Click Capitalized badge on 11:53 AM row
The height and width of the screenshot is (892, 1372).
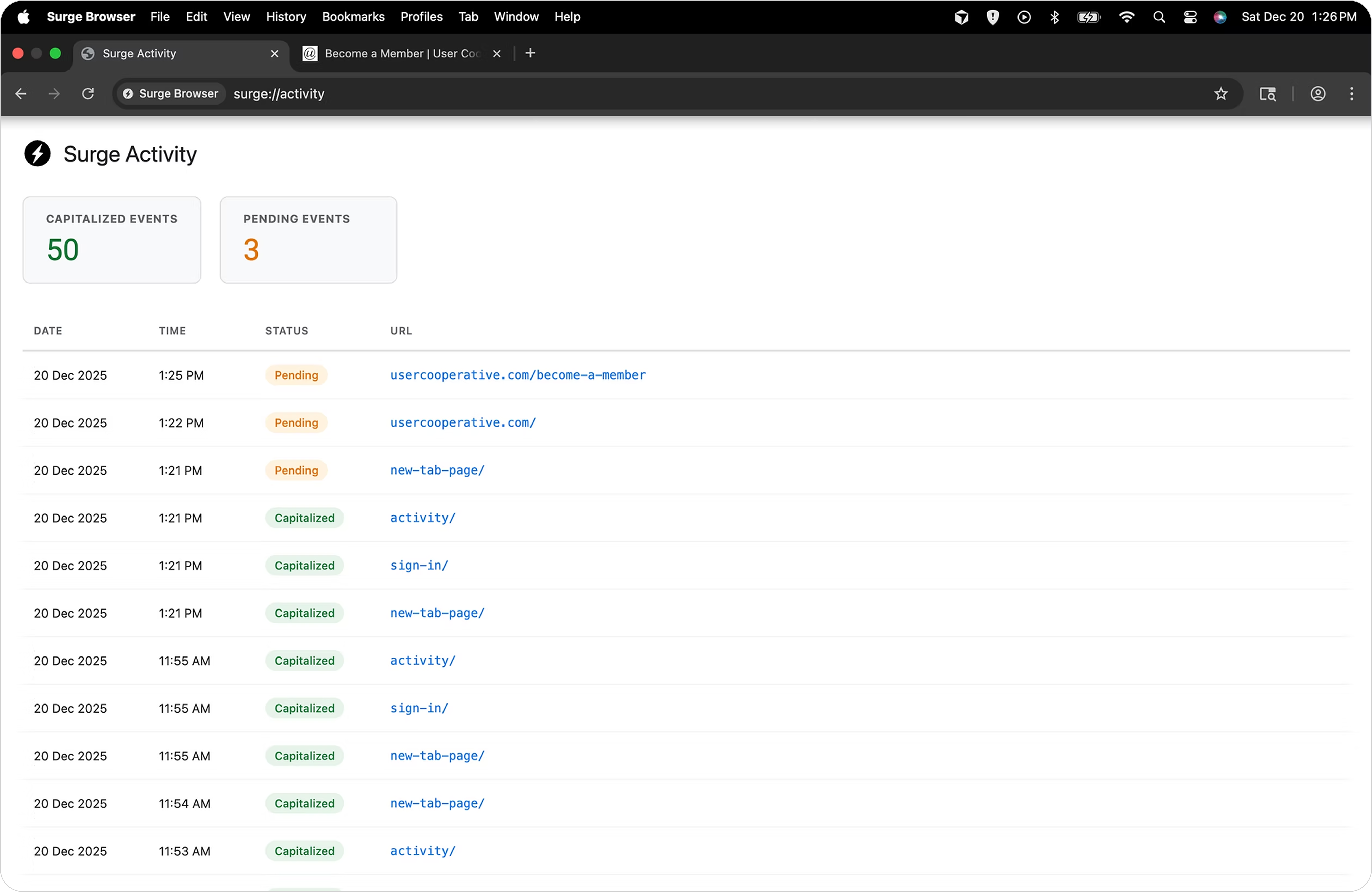(304, 851)
